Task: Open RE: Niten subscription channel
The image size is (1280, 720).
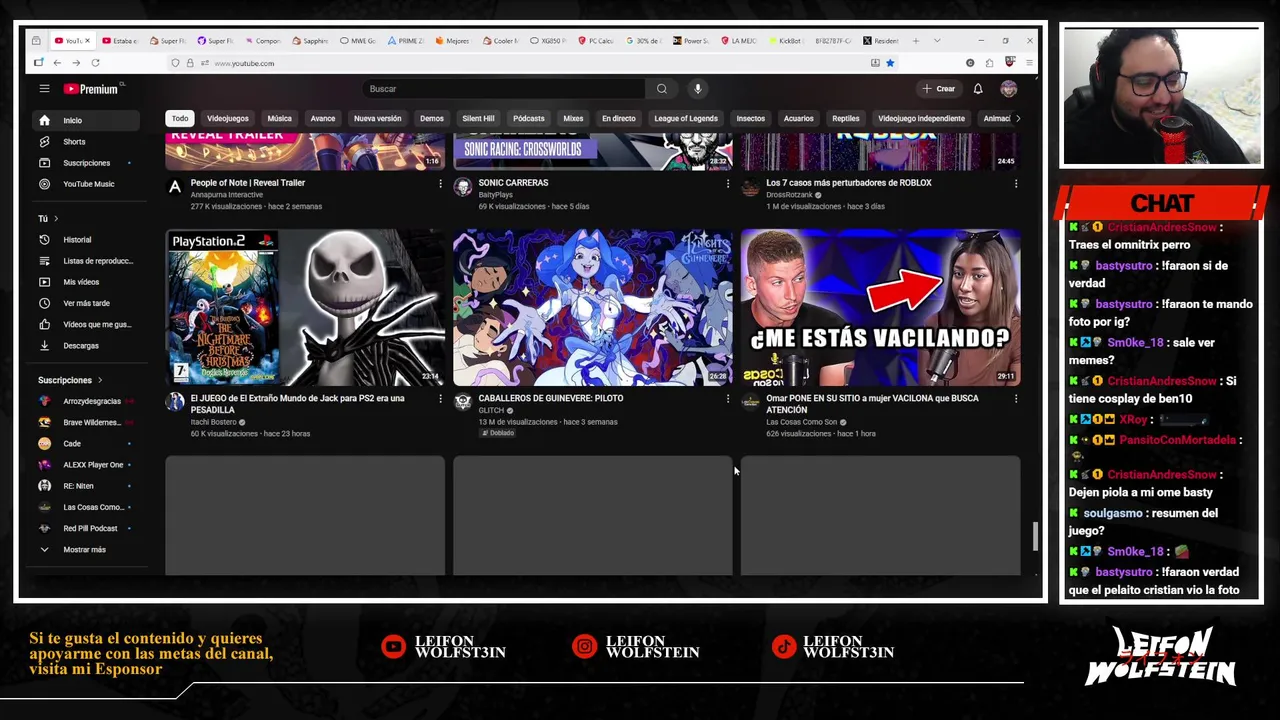Action: pyautogui.click(x=87, y=486)
